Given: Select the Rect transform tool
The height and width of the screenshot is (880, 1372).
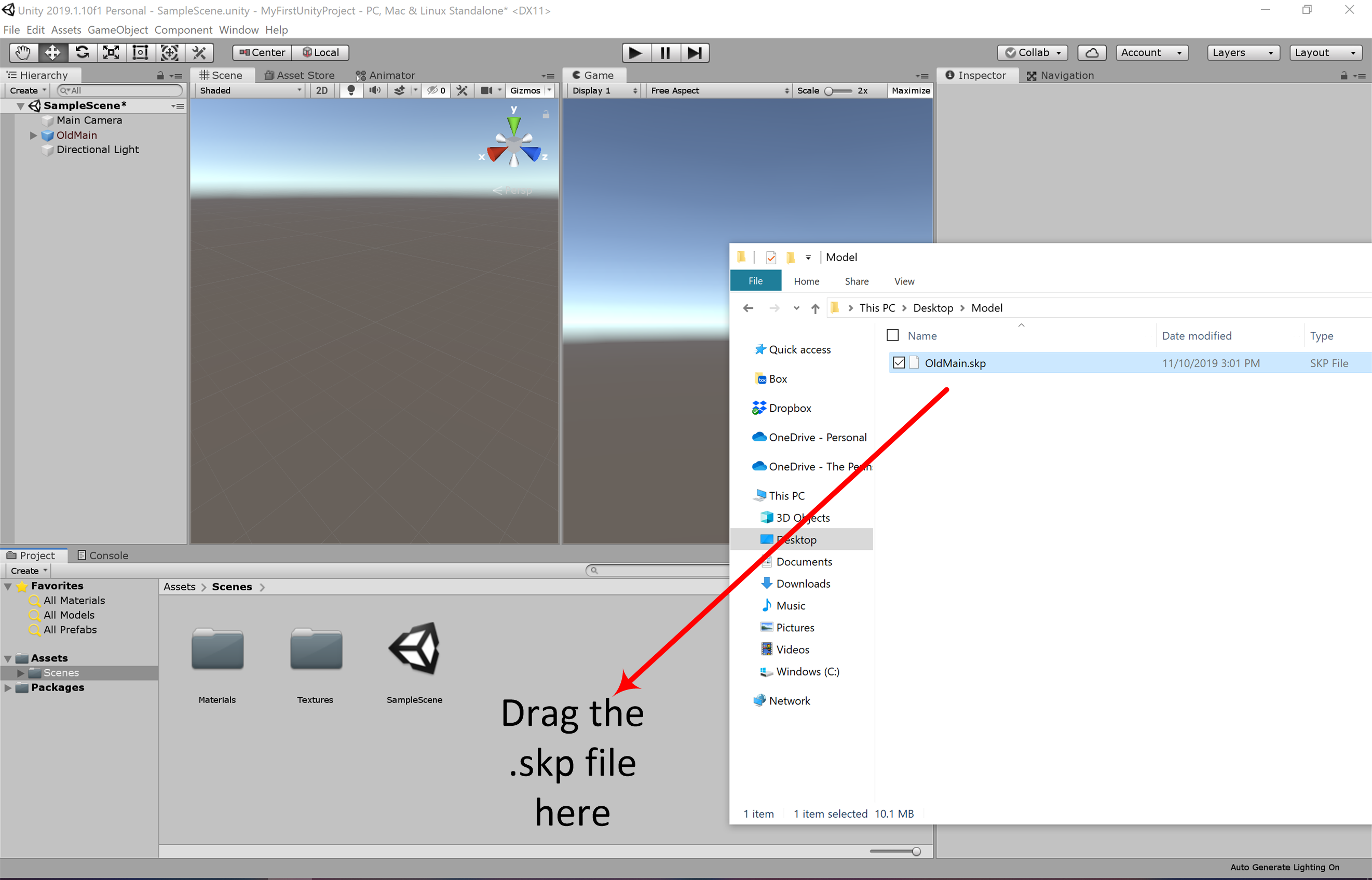Looking at the screenshot, I should (141, 52).
